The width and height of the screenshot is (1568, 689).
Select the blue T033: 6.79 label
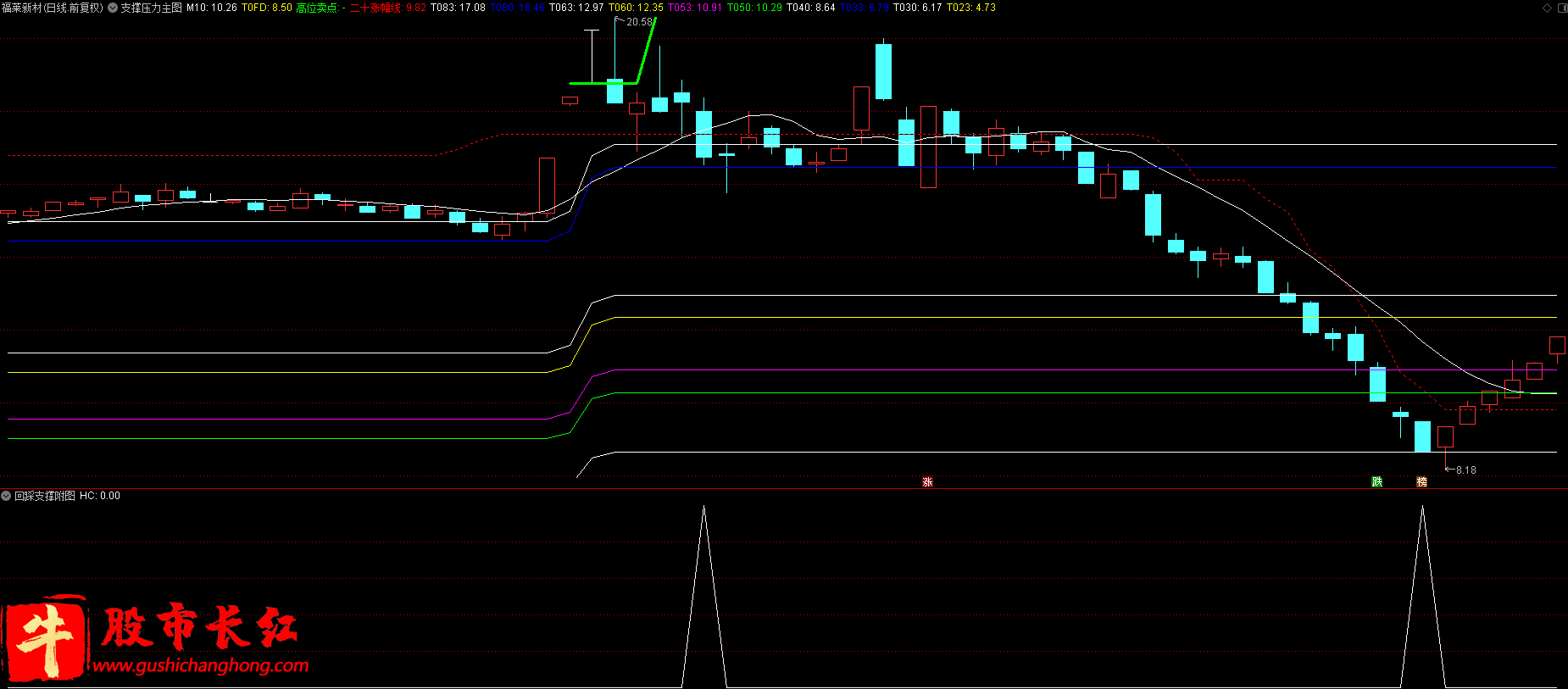point(865,8)
